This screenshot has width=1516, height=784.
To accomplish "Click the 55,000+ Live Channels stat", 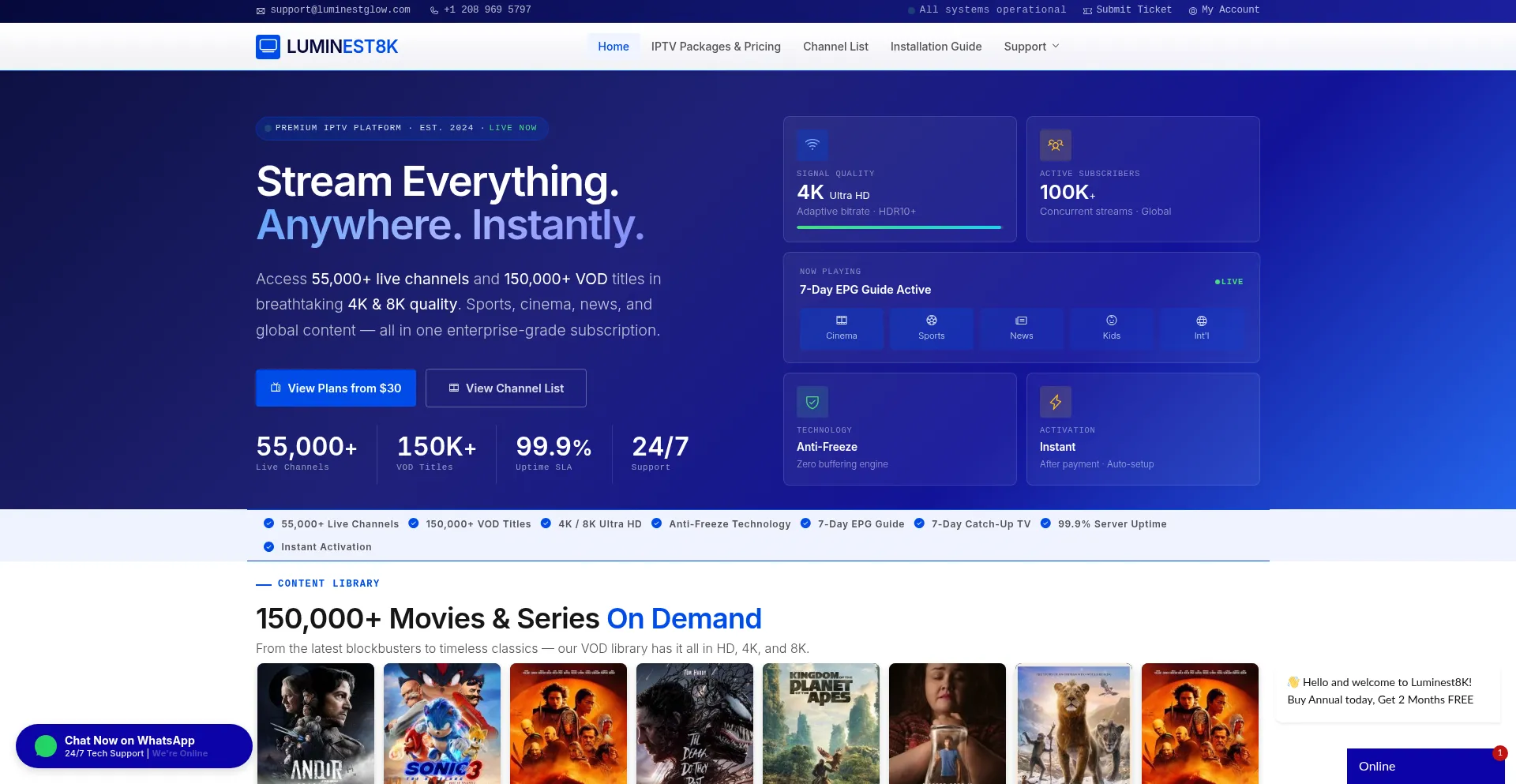I will 306,452.
